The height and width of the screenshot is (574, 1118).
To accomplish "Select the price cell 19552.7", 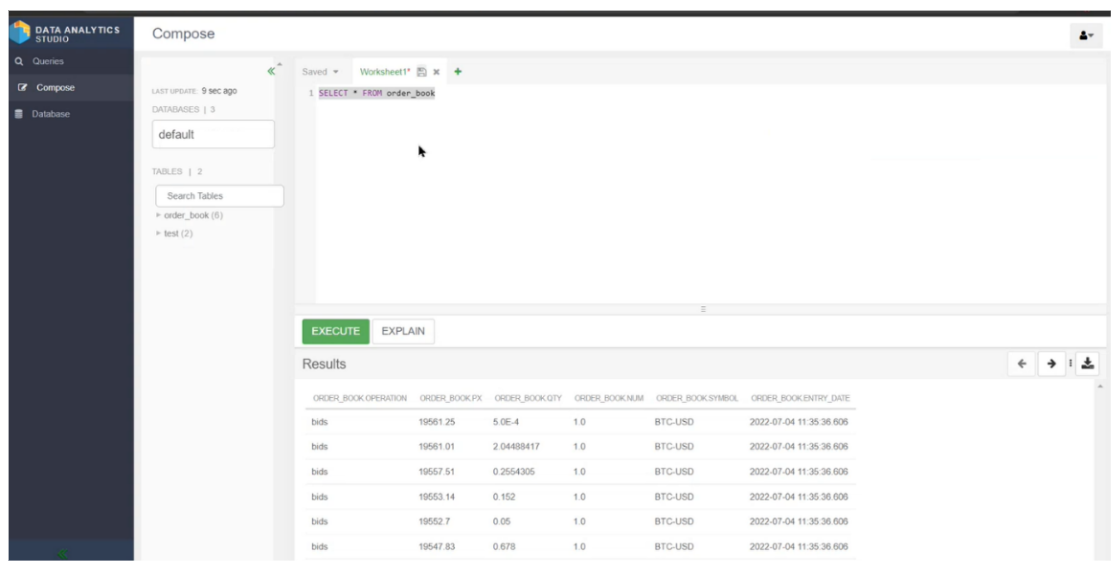I will [x=434, y=522].
